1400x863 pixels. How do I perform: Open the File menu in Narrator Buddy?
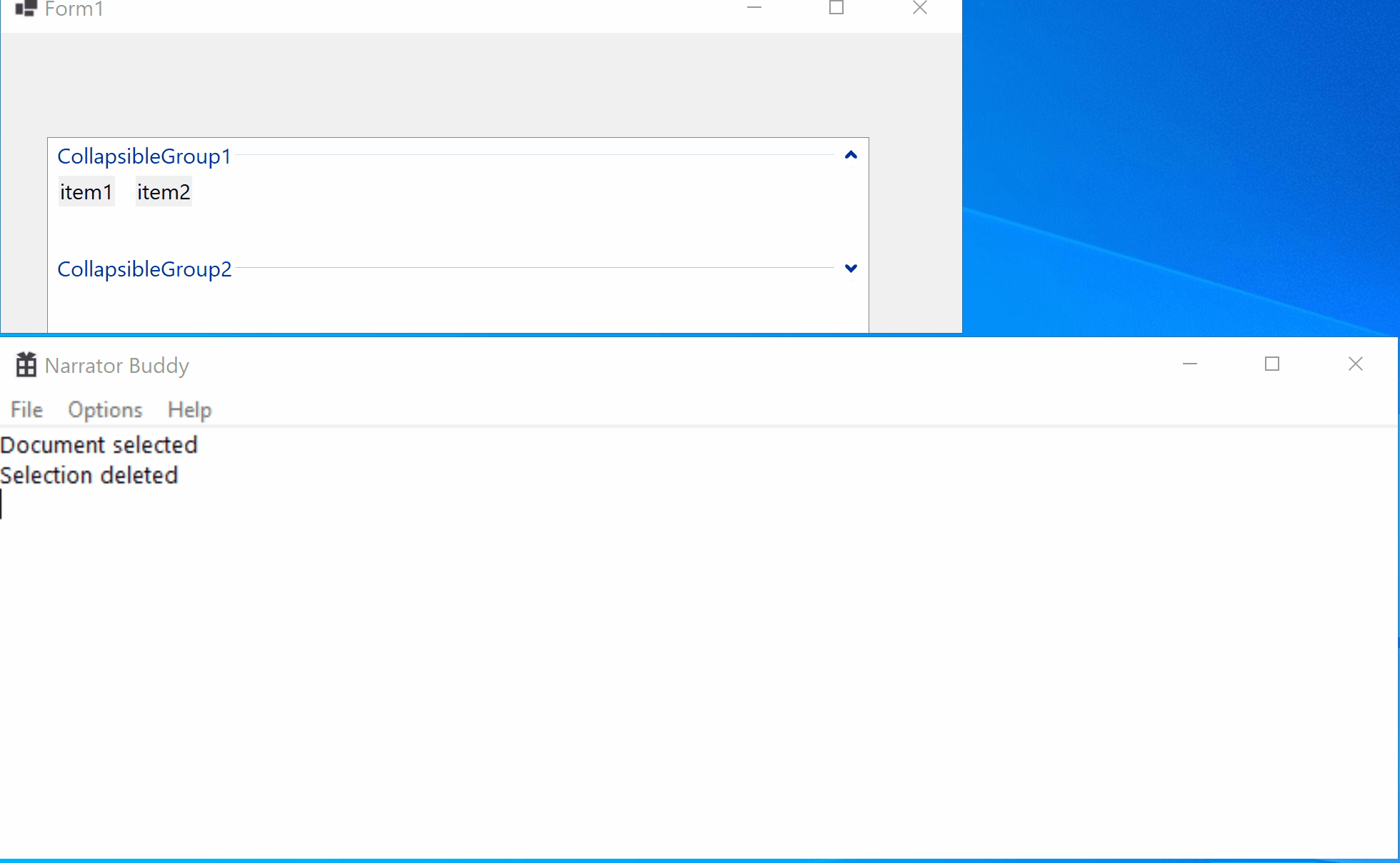tap(26, 409)
